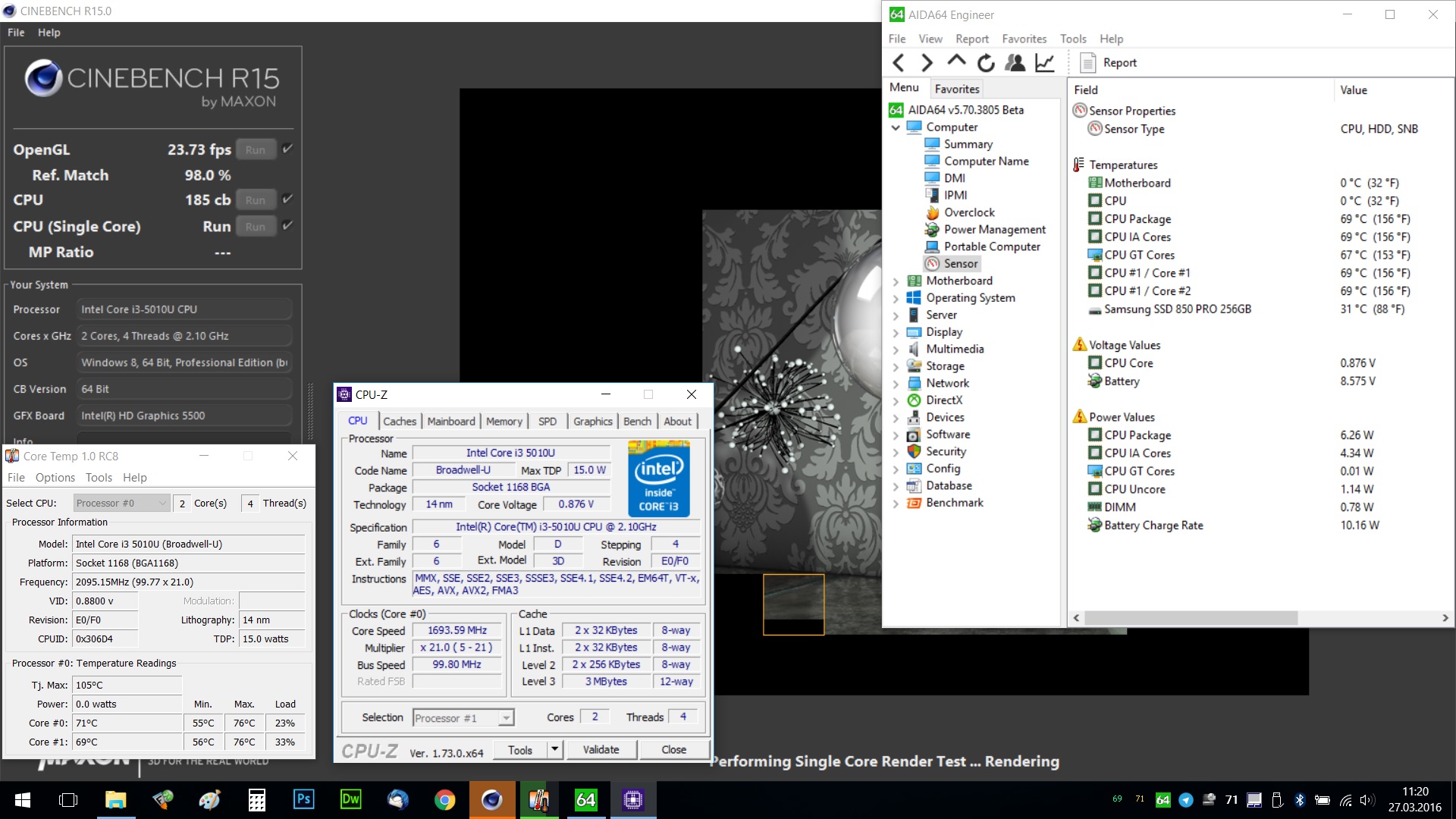
Task: Open CPU-Z Caches tab
Action: tap(399, 421)
